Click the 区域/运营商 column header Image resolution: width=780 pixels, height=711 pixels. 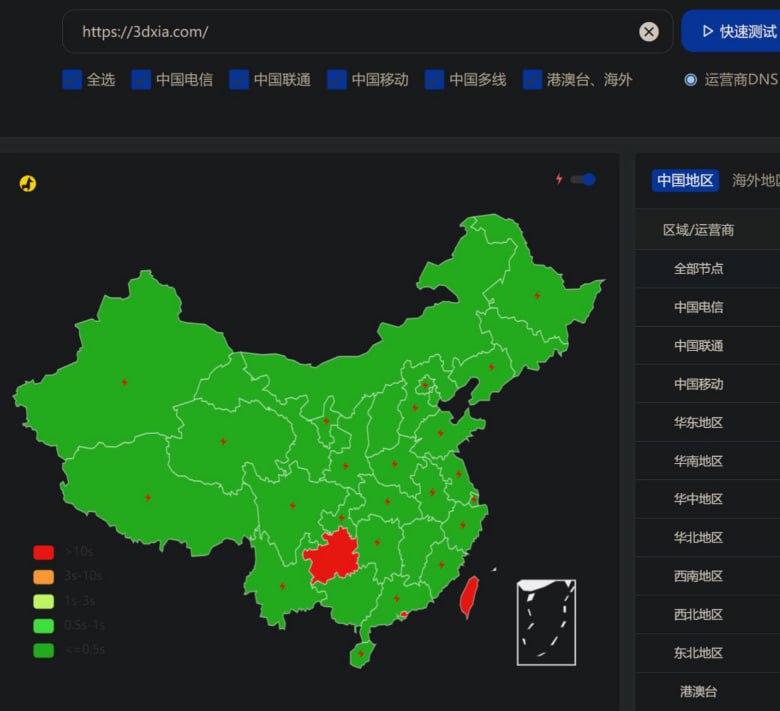click(698, 230)
